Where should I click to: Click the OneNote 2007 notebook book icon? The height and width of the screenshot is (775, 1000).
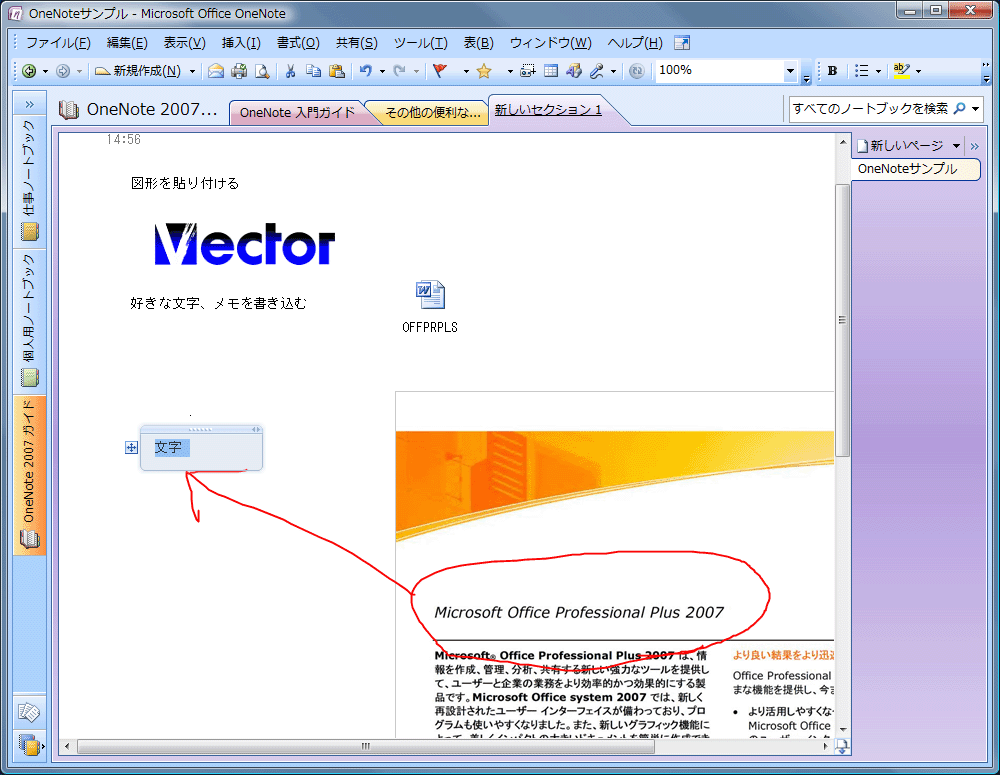coord(68,110)
